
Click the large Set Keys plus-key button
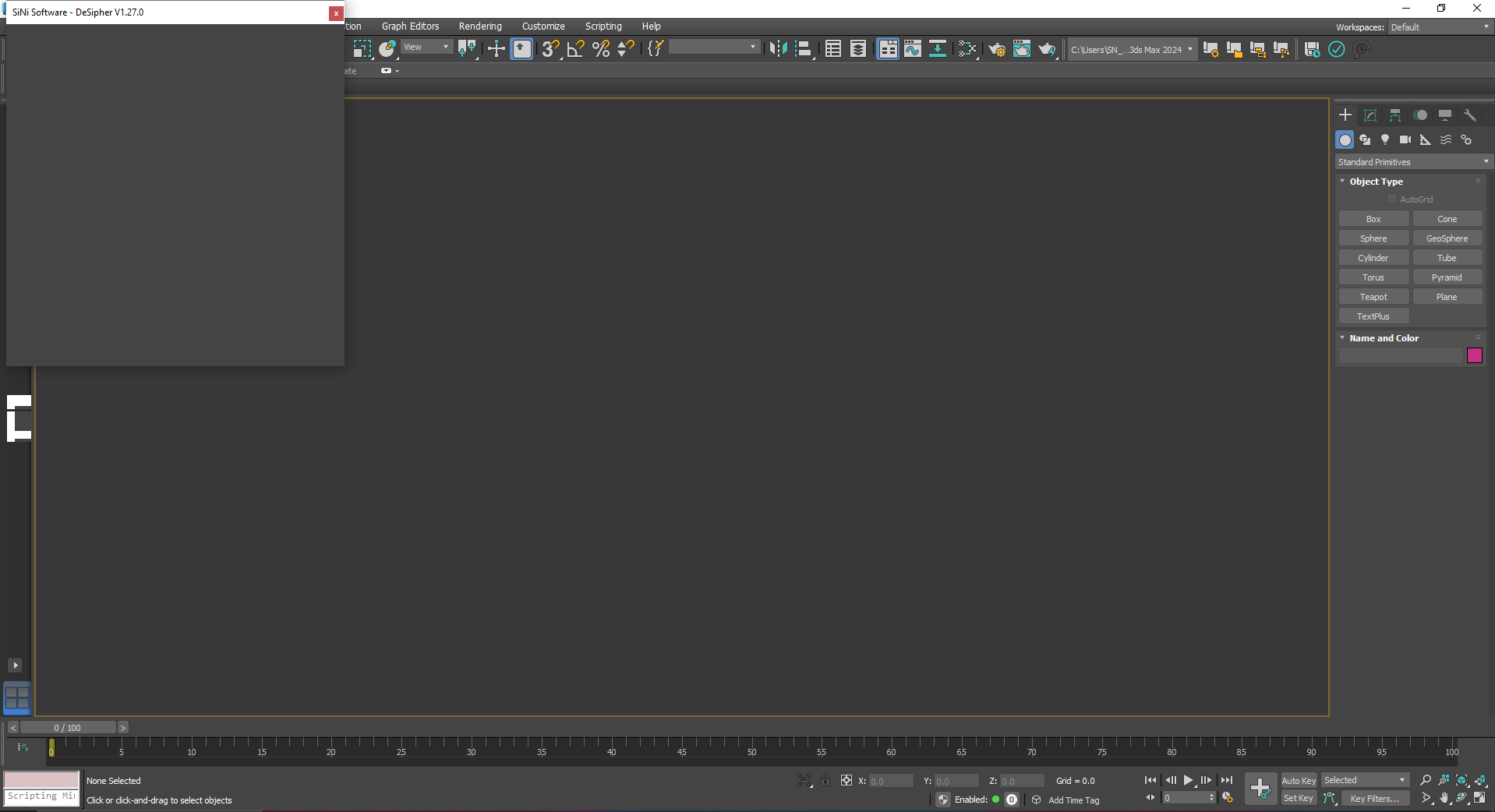pos(1260,789)
